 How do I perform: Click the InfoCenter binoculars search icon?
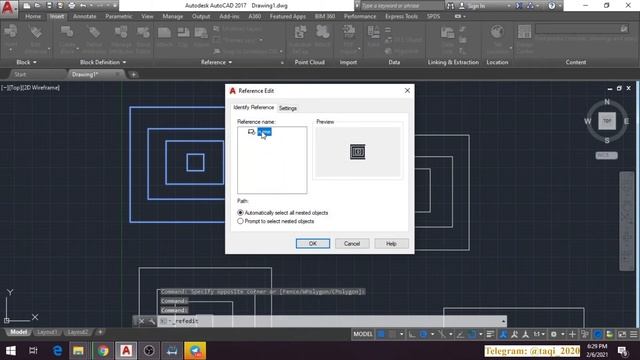point(450,6)
